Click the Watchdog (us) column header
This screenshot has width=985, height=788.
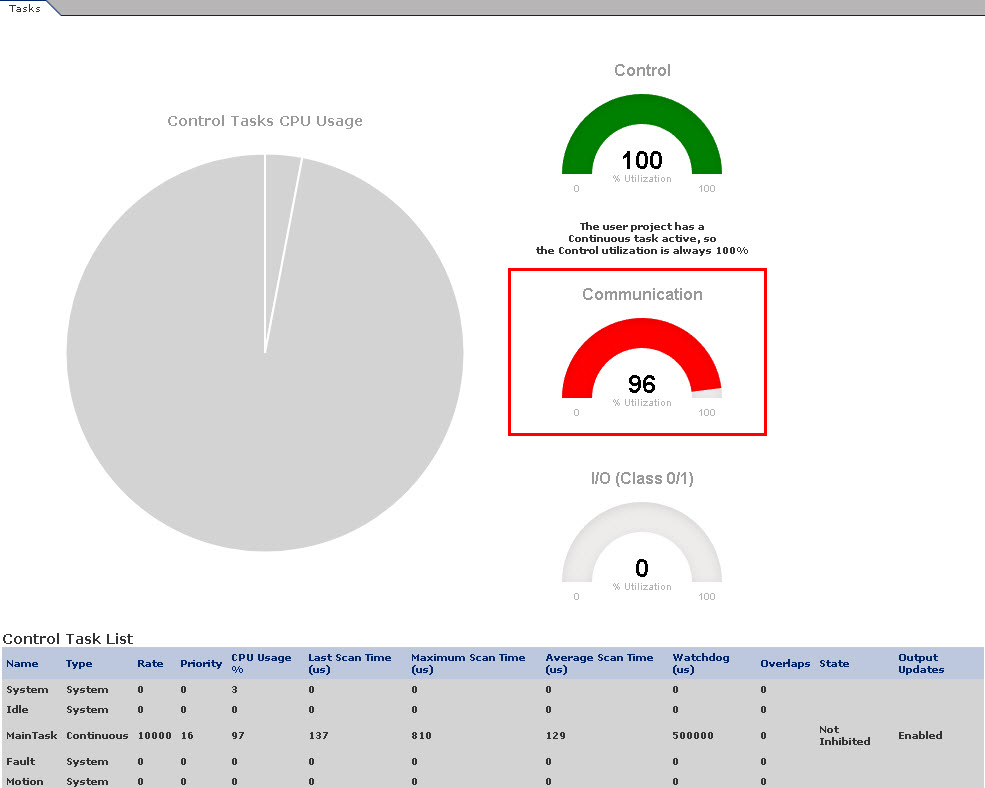[x=701, y=663]
